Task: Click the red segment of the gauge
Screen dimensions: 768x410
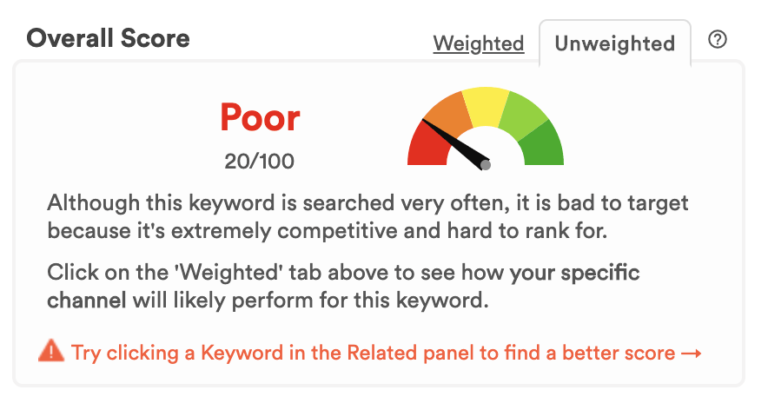Action: [x=425, y=145]
